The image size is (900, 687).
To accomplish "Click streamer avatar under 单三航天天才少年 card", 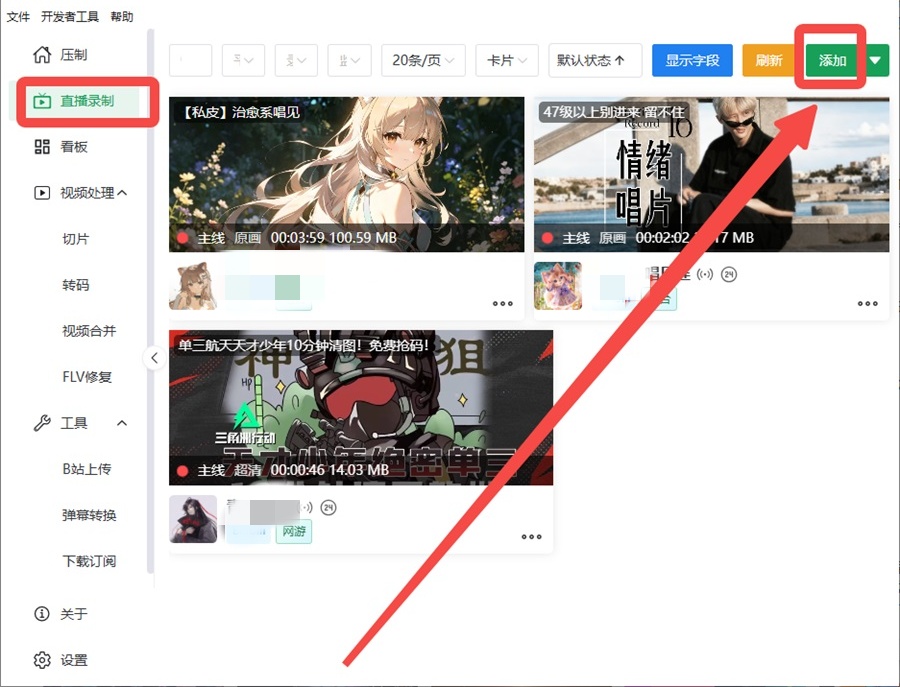I will pyautogui.click(x=193, y=519).
